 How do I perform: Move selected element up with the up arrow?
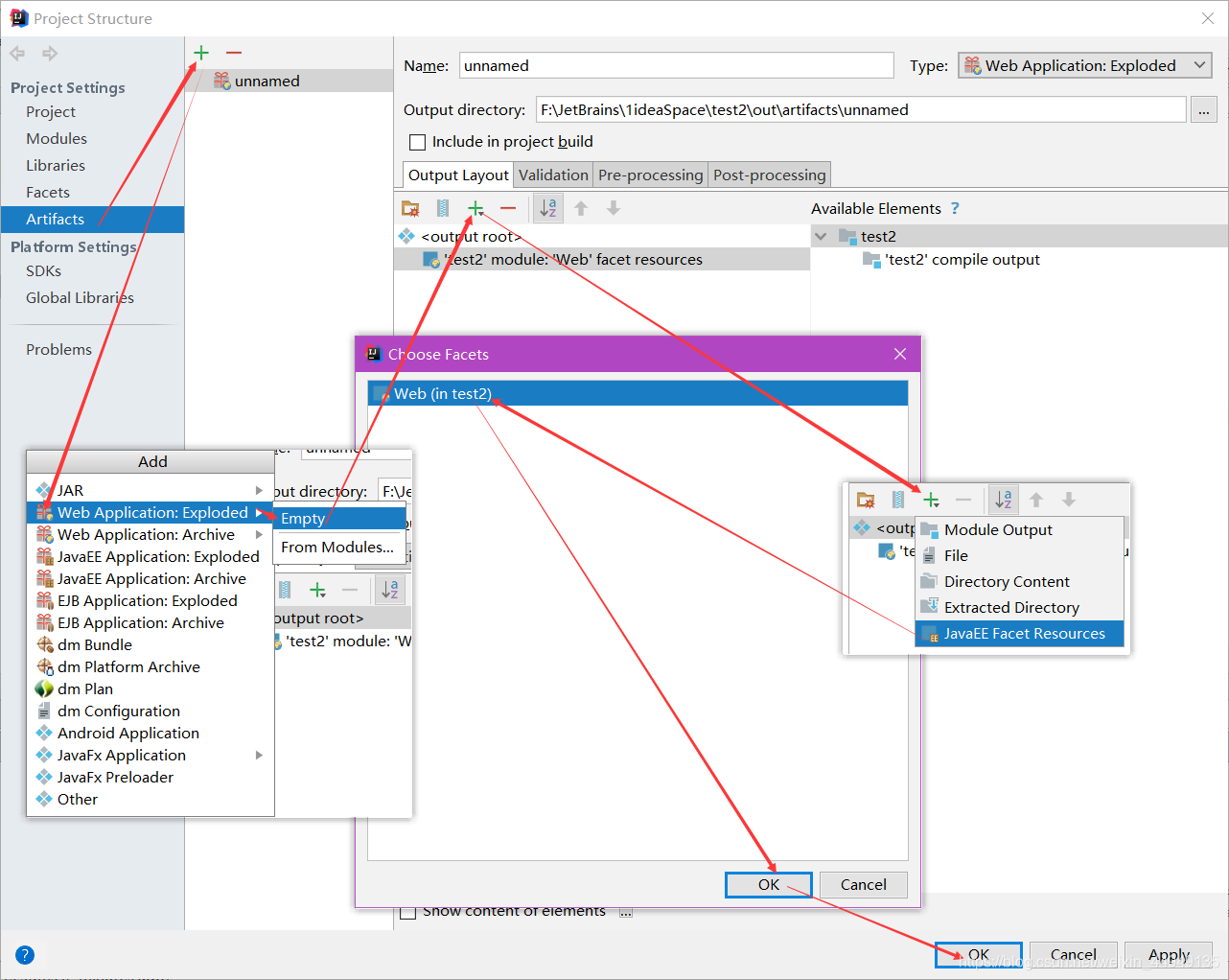point(580,208)
